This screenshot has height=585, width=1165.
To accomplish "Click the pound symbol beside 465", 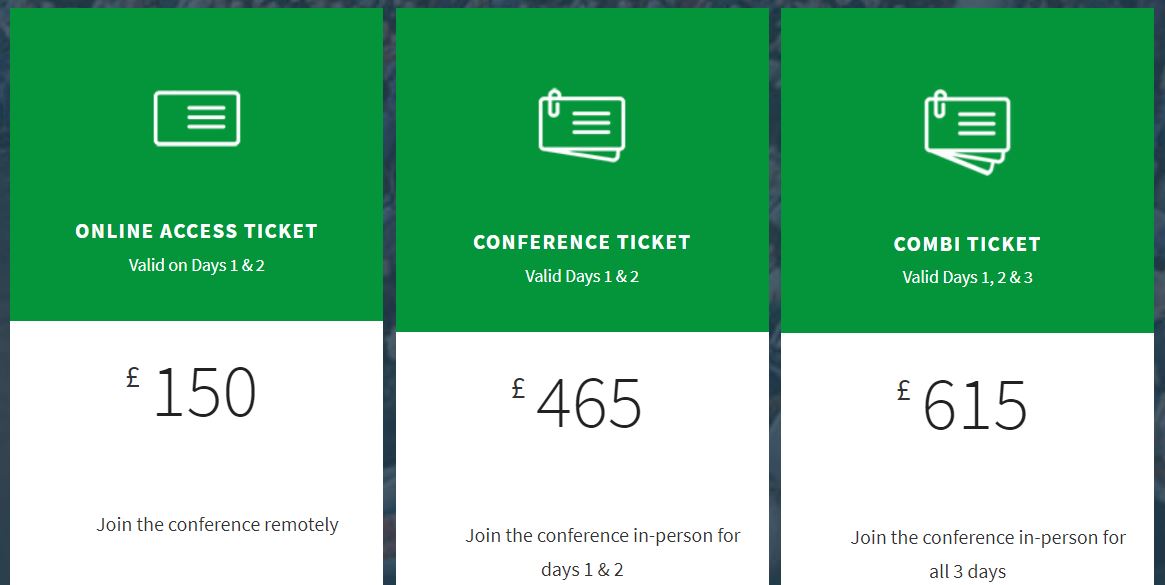I will point(518,388).
